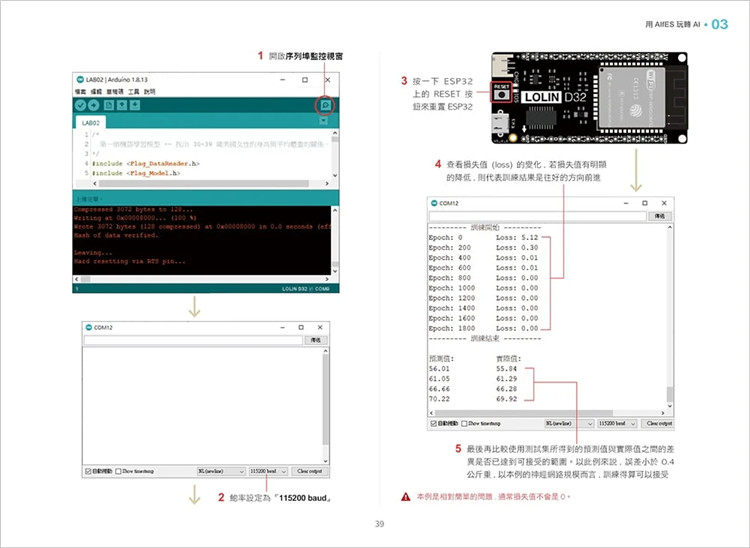Click the Arduino logo in LAB02 title bar
This screenshot has width=750, height=548.
80,79
